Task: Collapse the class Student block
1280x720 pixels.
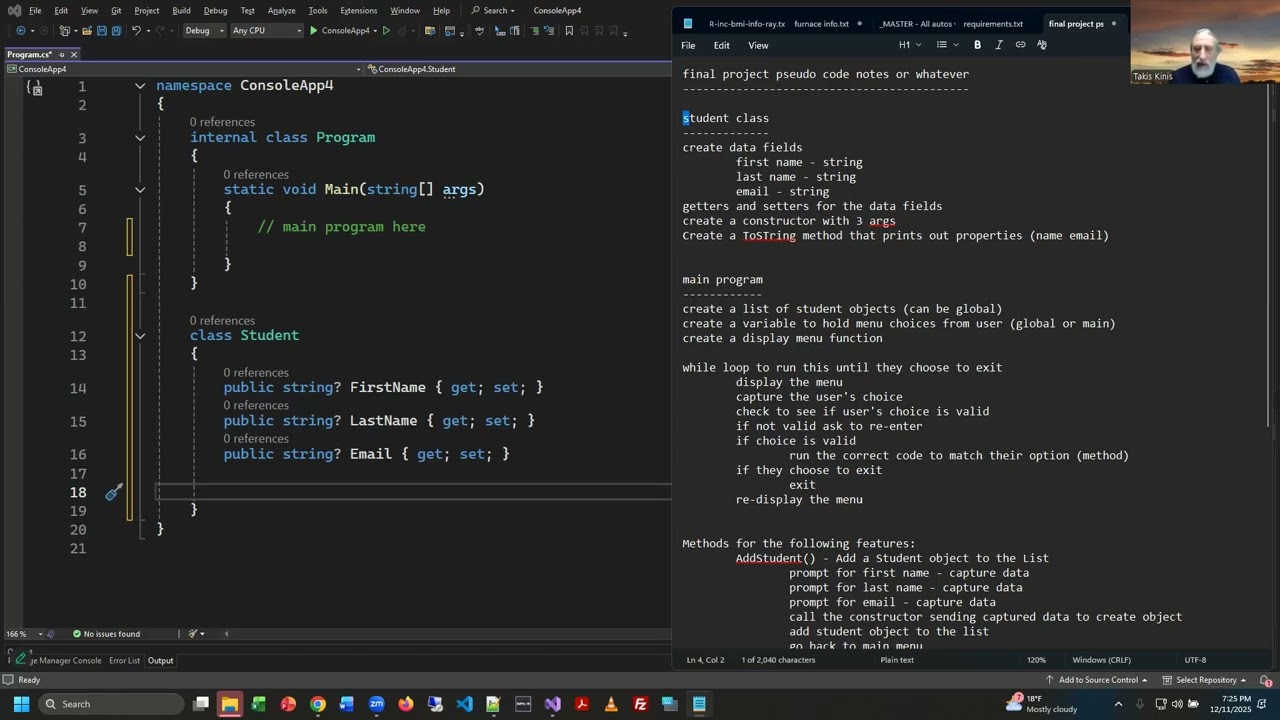Action: click(x=140, y=336)
